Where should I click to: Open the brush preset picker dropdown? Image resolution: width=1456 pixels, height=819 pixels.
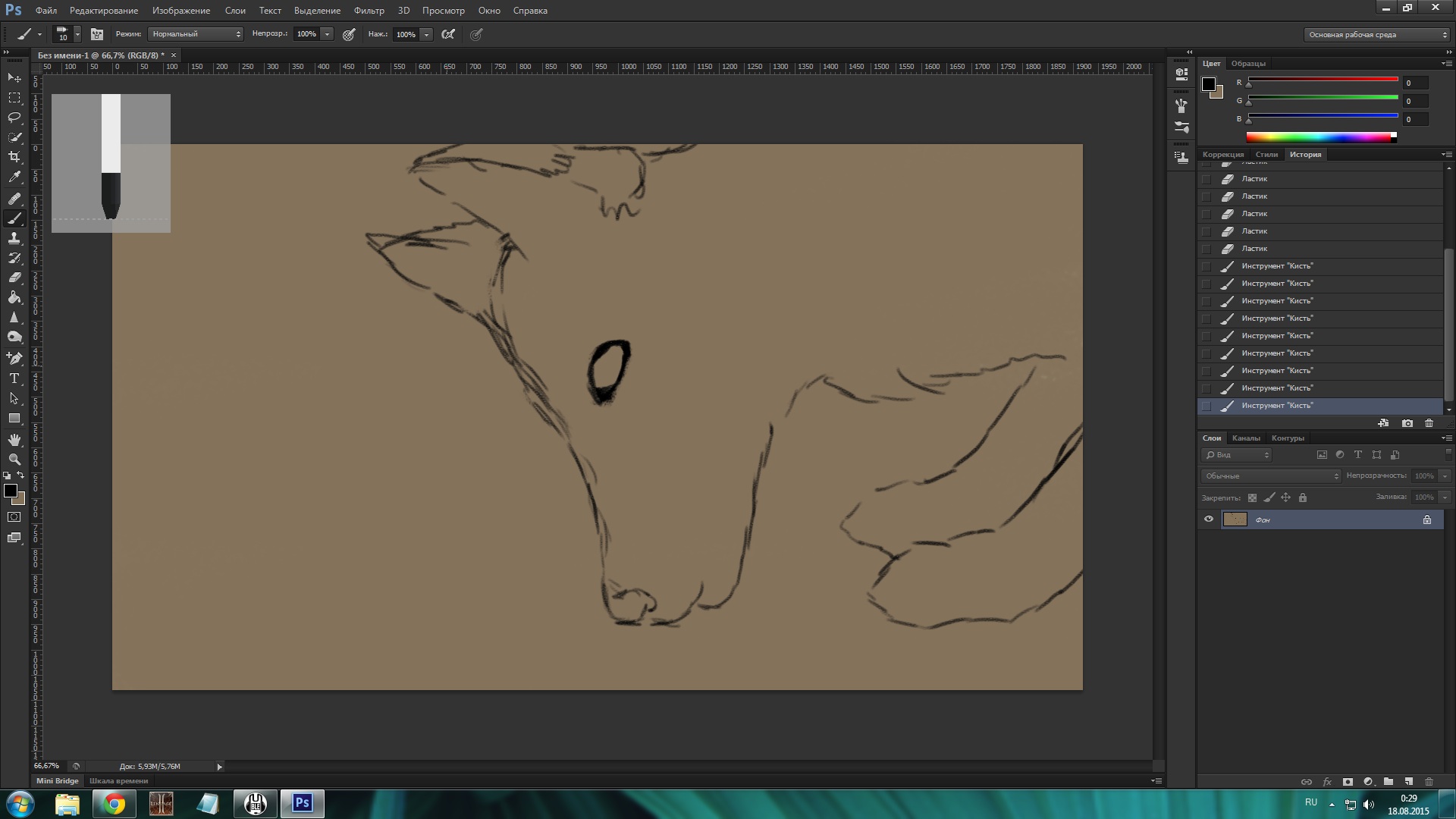pyautogui.click(x=77, y=34)
